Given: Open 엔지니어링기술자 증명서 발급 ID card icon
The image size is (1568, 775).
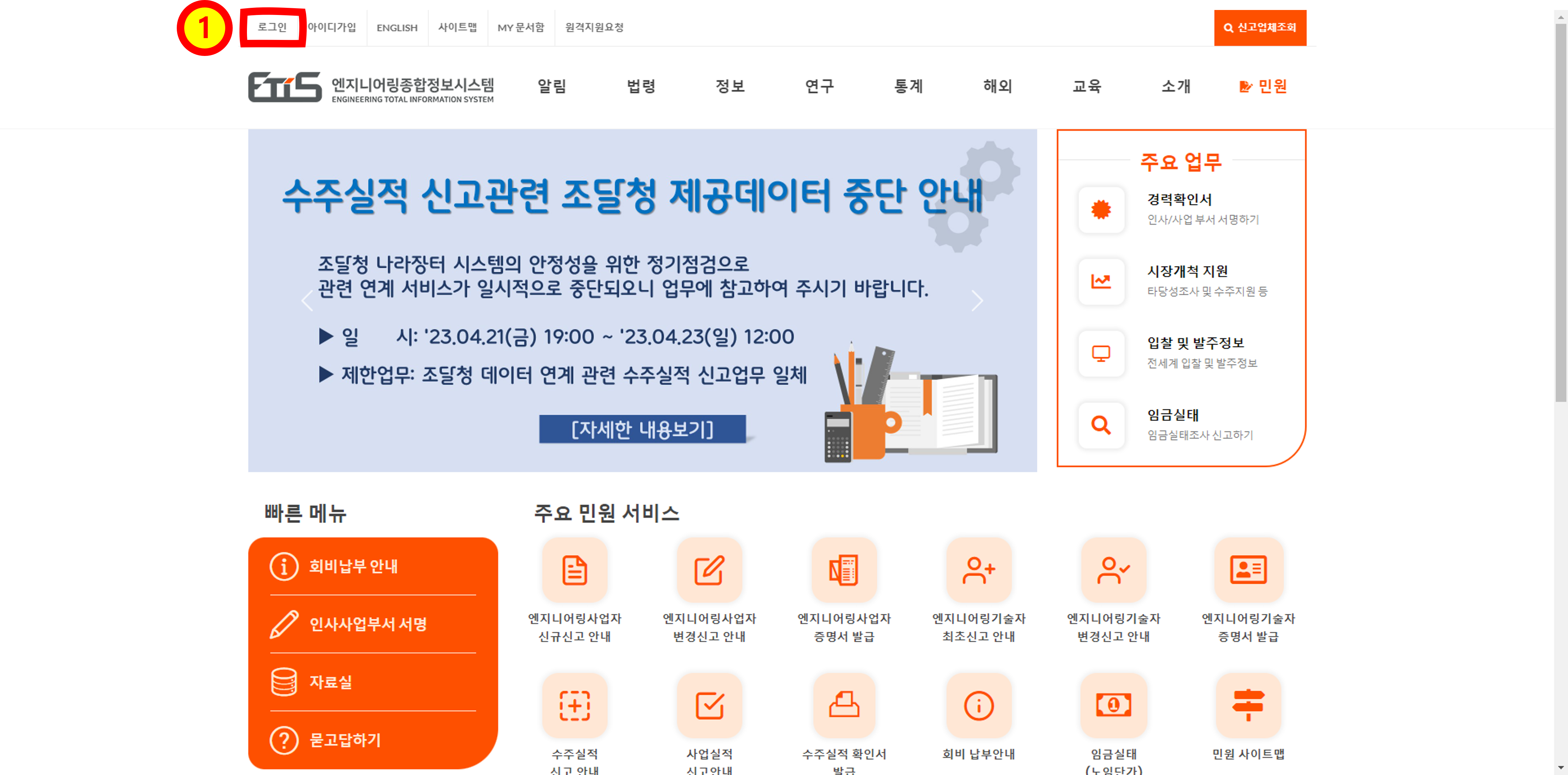Looking at the screenshot, I should (x=1248, y=570).
